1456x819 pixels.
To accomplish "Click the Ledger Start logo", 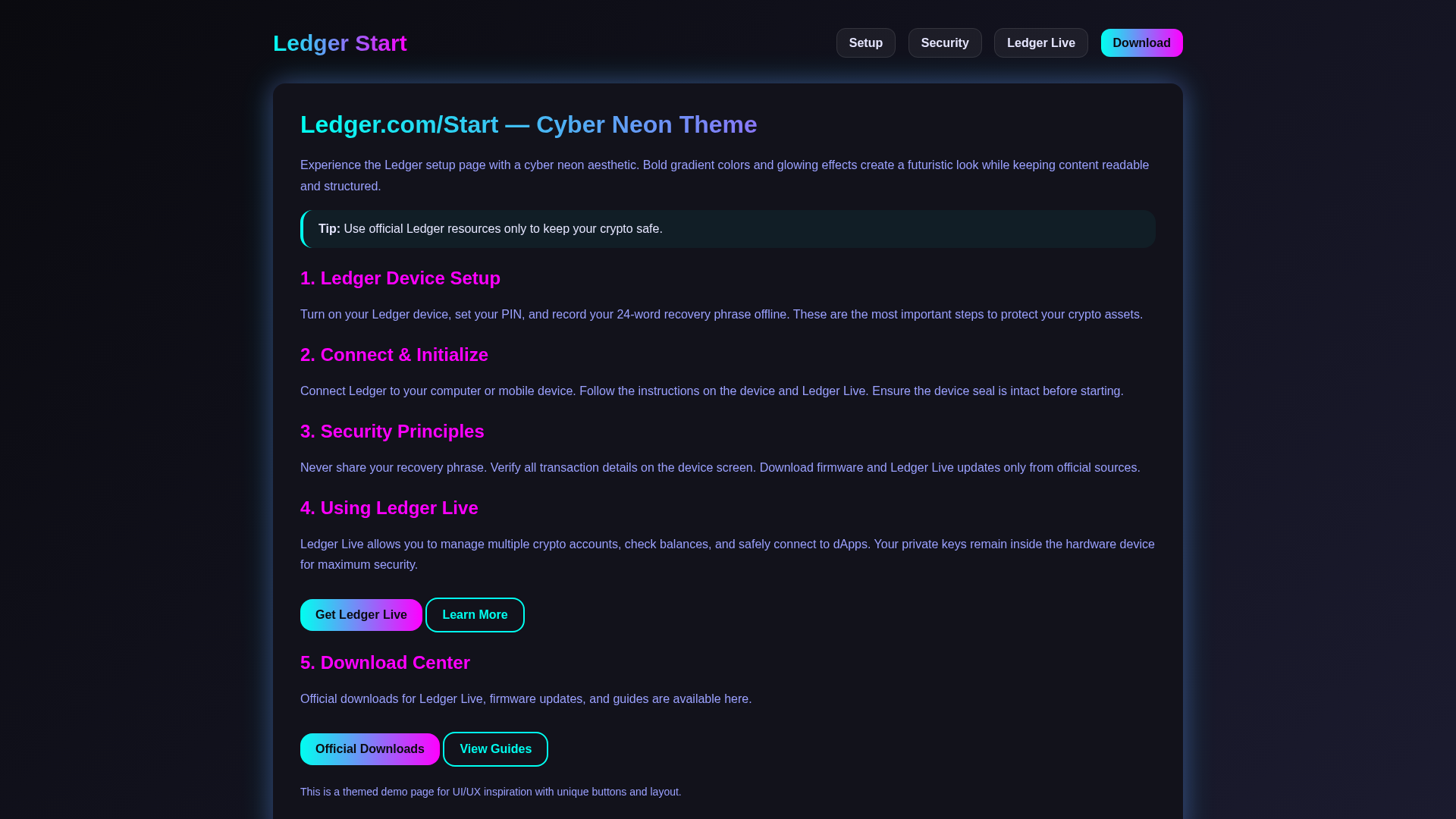I will (340, 43).
